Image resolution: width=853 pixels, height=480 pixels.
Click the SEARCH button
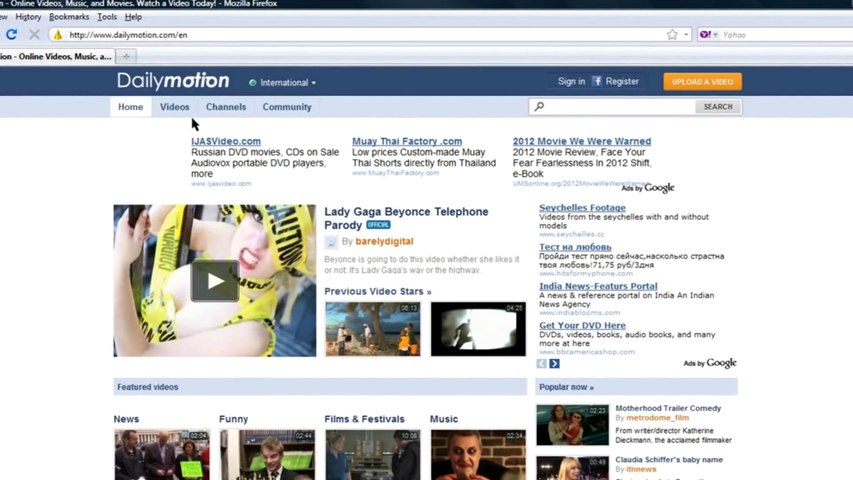coord(718,107)
